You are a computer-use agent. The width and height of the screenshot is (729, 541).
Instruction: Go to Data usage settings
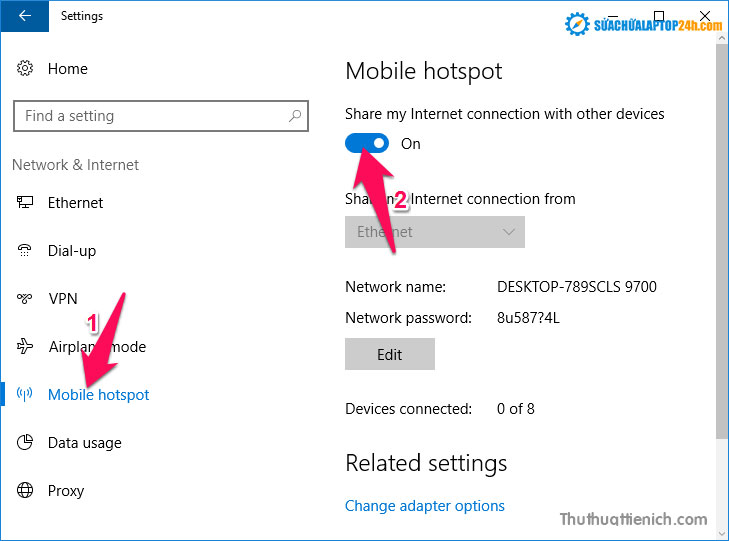point(84,443)
